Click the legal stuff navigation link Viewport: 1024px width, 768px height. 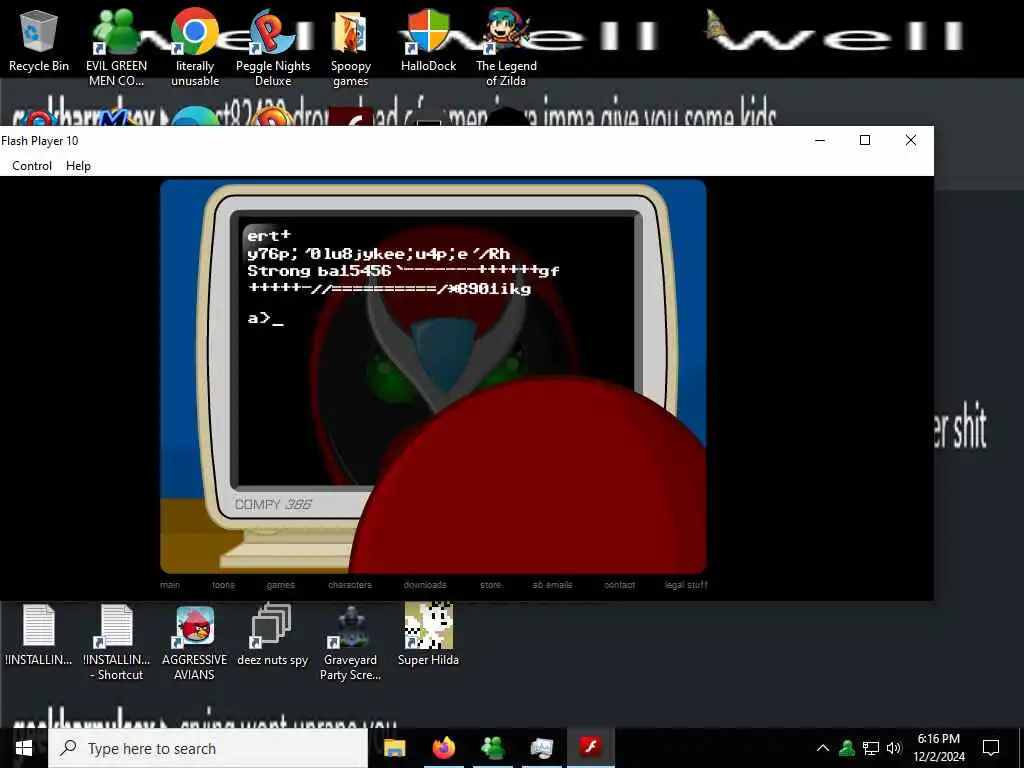point(686,584)
